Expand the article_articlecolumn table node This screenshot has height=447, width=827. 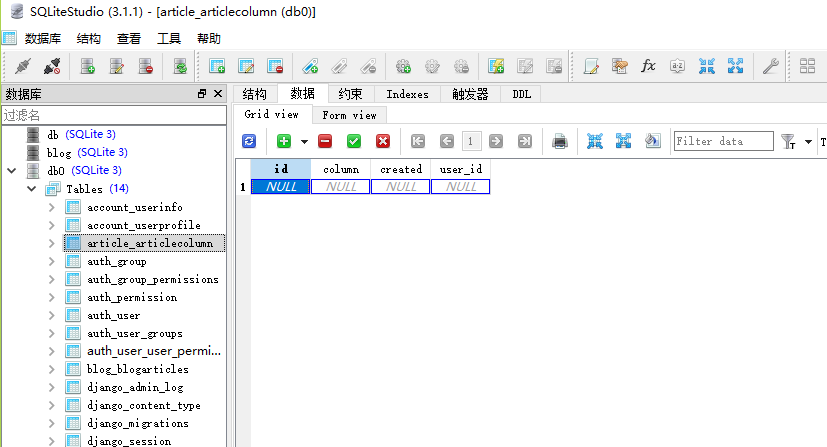pos(51,243)
